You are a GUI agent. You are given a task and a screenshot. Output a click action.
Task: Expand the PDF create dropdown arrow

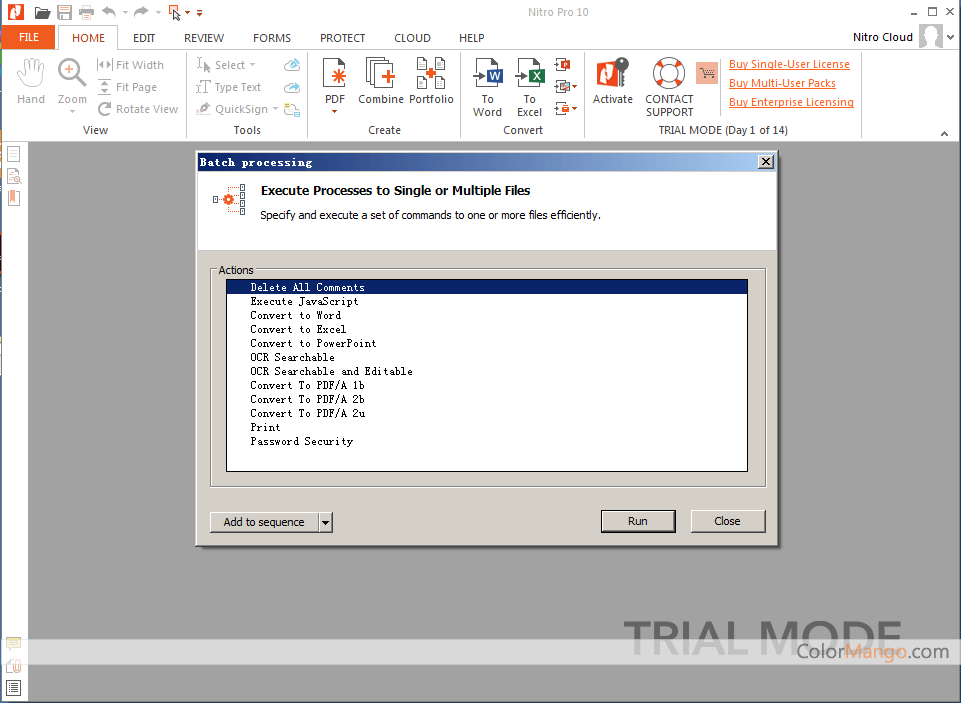coord(335,112)
